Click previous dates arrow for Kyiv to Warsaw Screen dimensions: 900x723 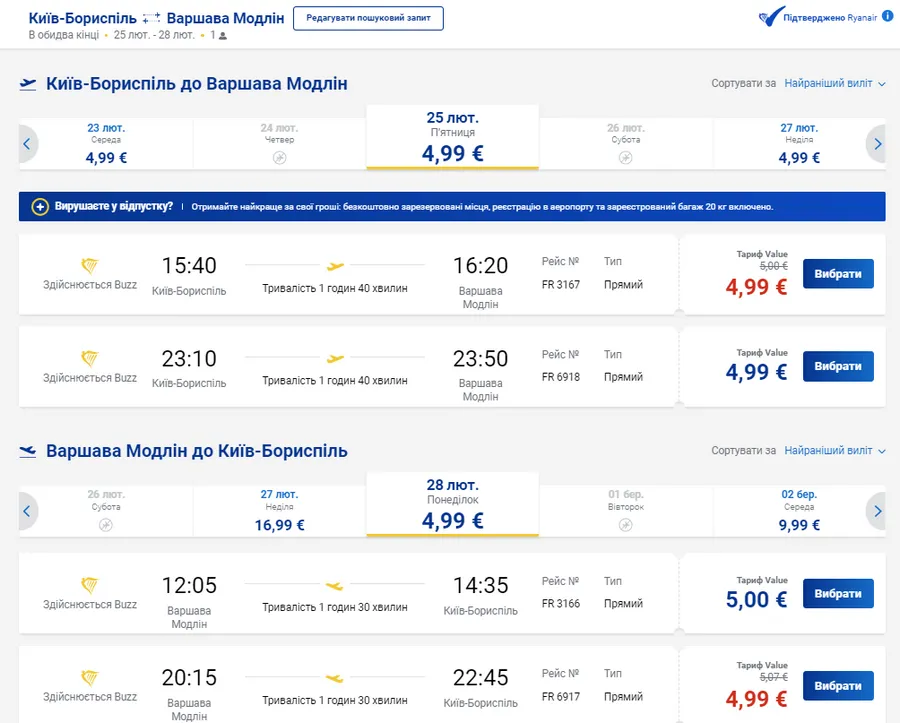pos(28,144)
